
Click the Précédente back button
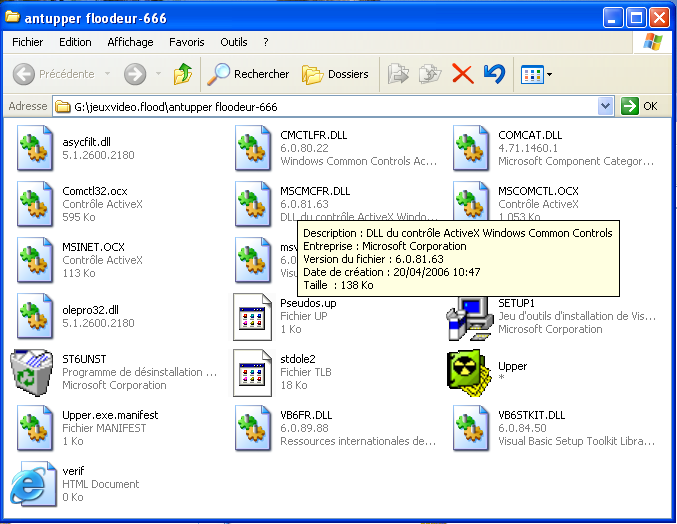coord(55,74)
